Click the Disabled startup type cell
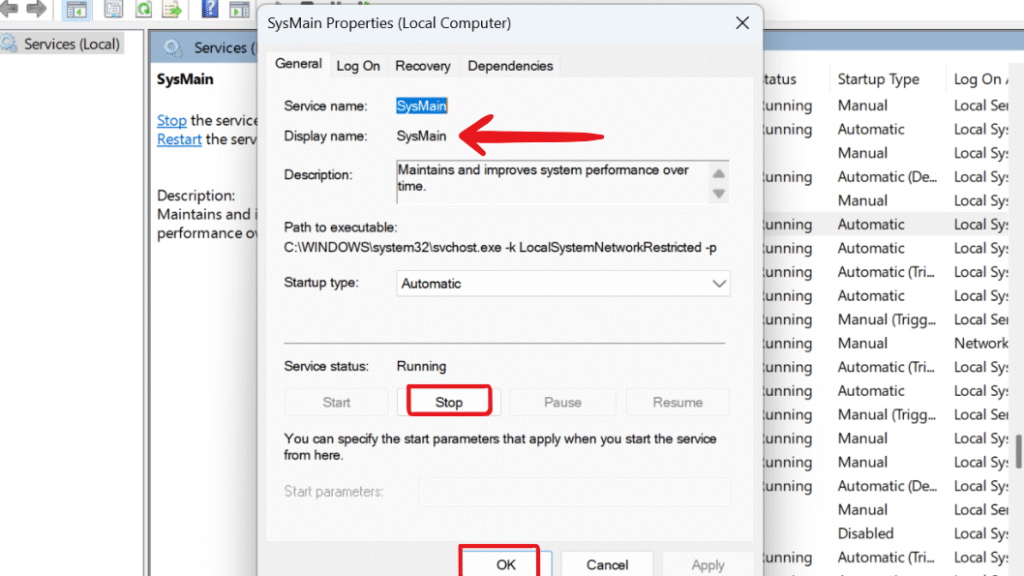The height and width of the screenshot is (576, 1024). tap(865, 534)
